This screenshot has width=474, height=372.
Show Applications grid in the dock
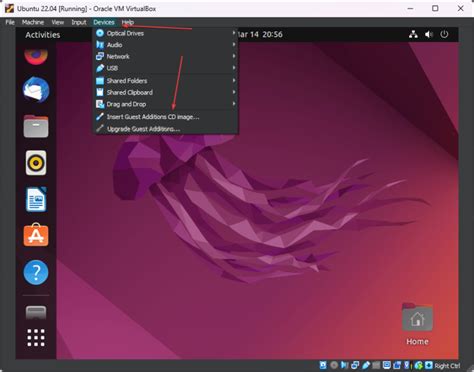point(36,338)
